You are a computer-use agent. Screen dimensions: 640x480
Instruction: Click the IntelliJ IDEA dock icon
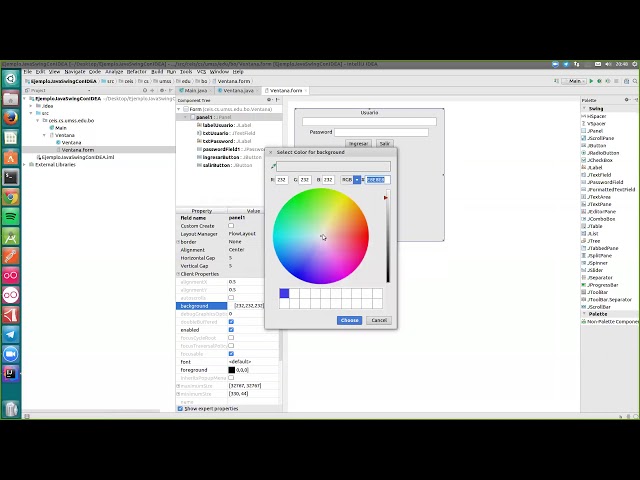(11, 374)
